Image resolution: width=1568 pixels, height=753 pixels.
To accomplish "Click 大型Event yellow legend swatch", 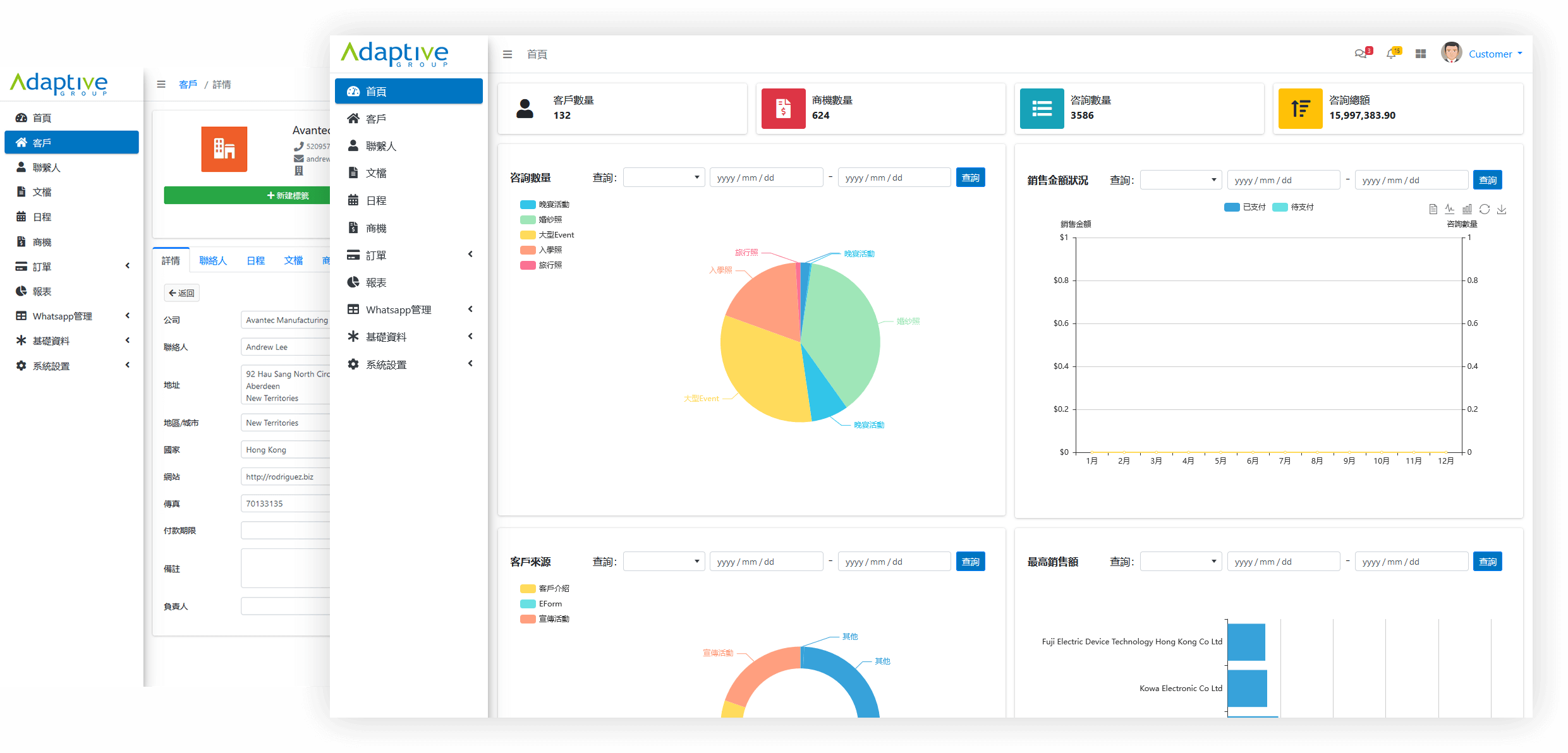I will pos(528,235).
